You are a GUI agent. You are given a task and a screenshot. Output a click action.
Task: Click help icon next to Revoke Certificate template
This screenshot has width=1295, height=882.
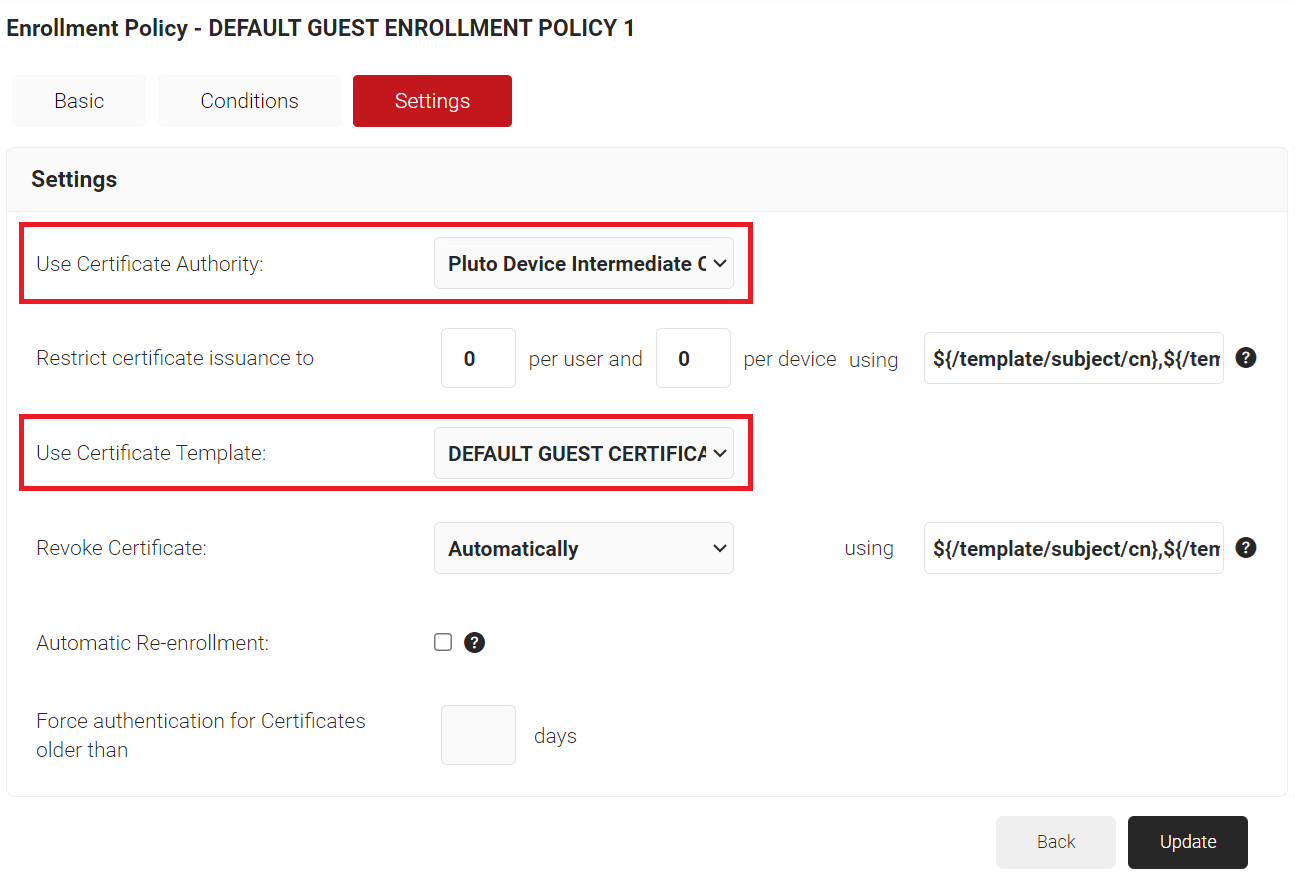click(1245, 548)
